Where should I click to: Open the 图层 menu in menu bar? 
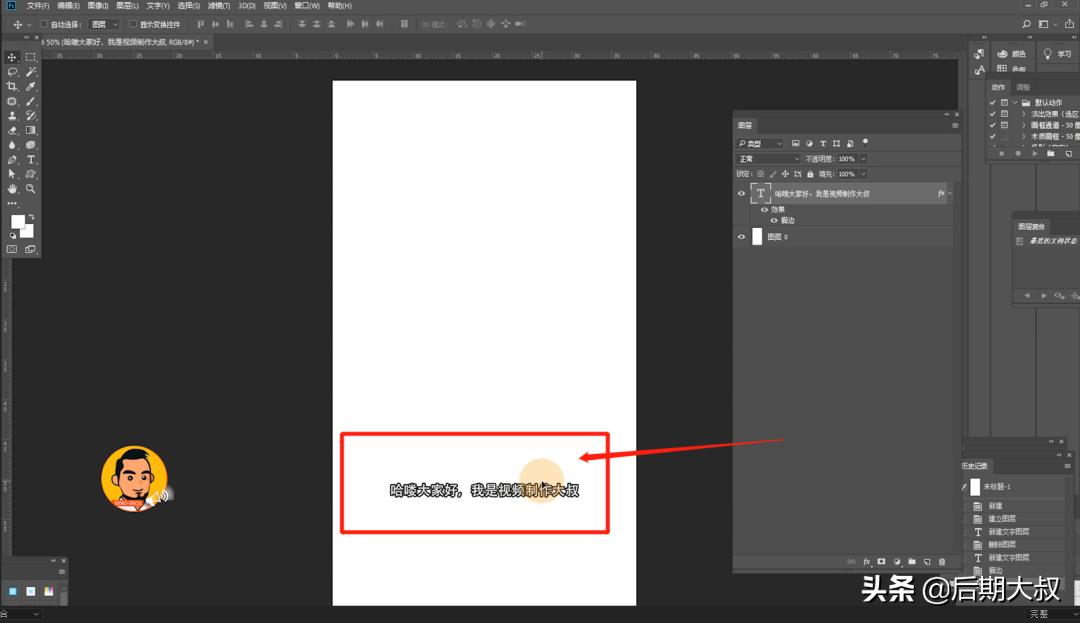(x=128, y=6)
